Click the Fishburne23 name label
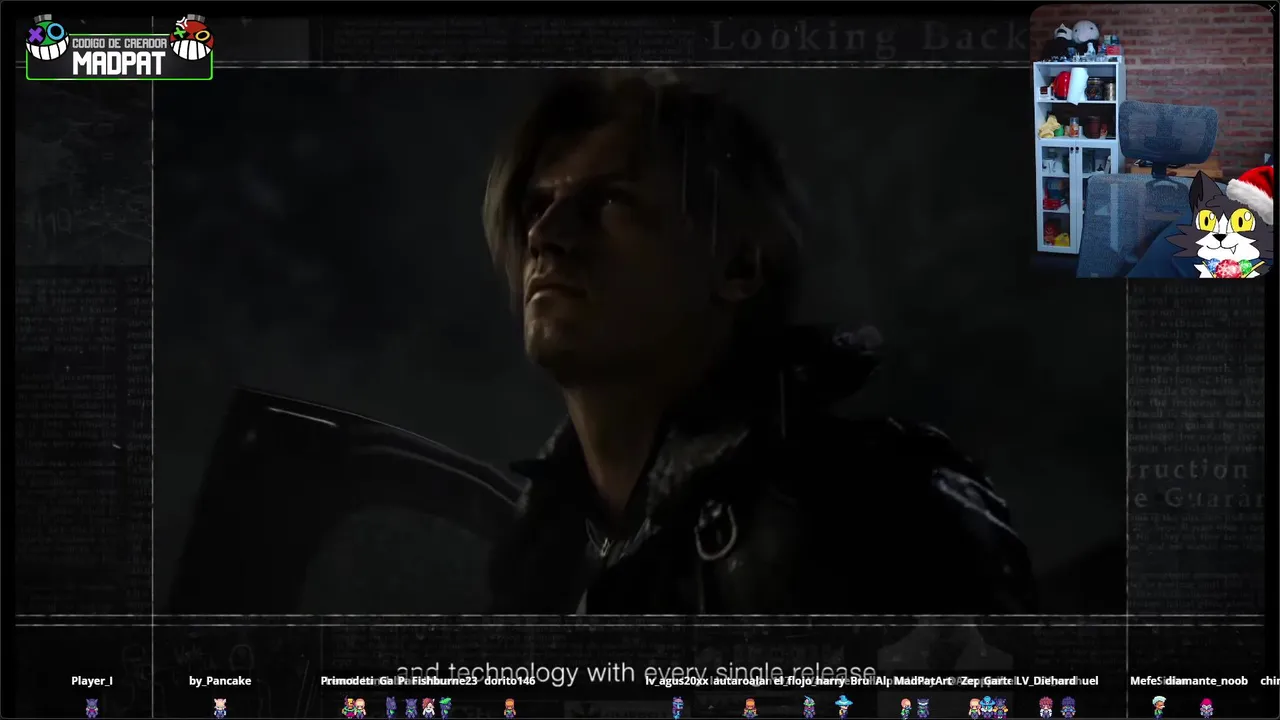This screenshot has height=720, width=1280. [444, 681]
